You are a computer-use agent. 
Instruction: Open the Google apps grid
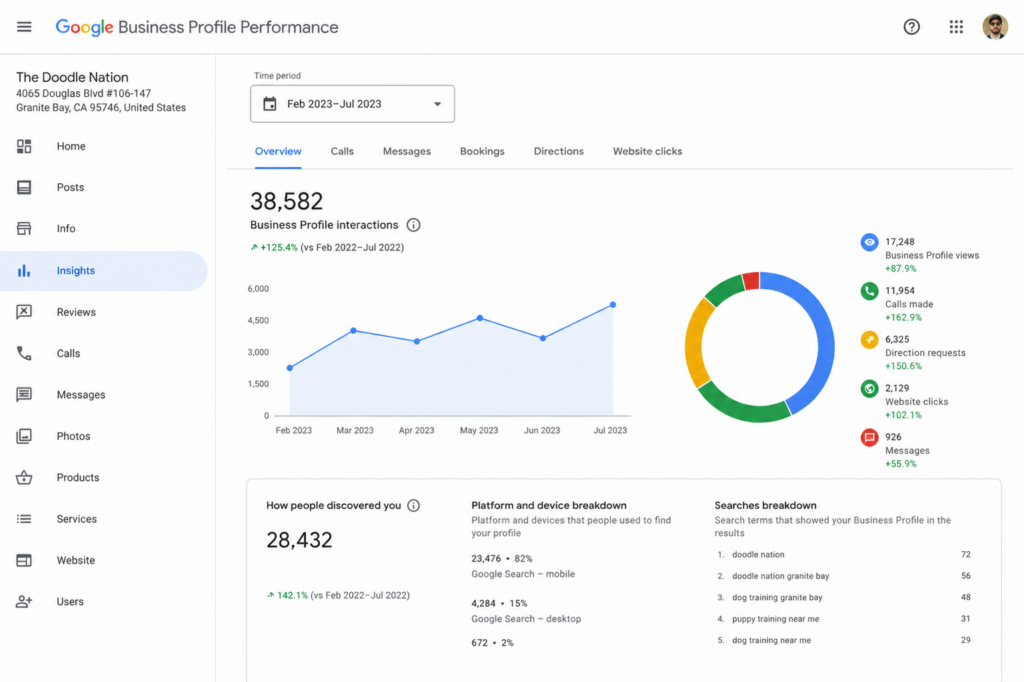[956, 27]
